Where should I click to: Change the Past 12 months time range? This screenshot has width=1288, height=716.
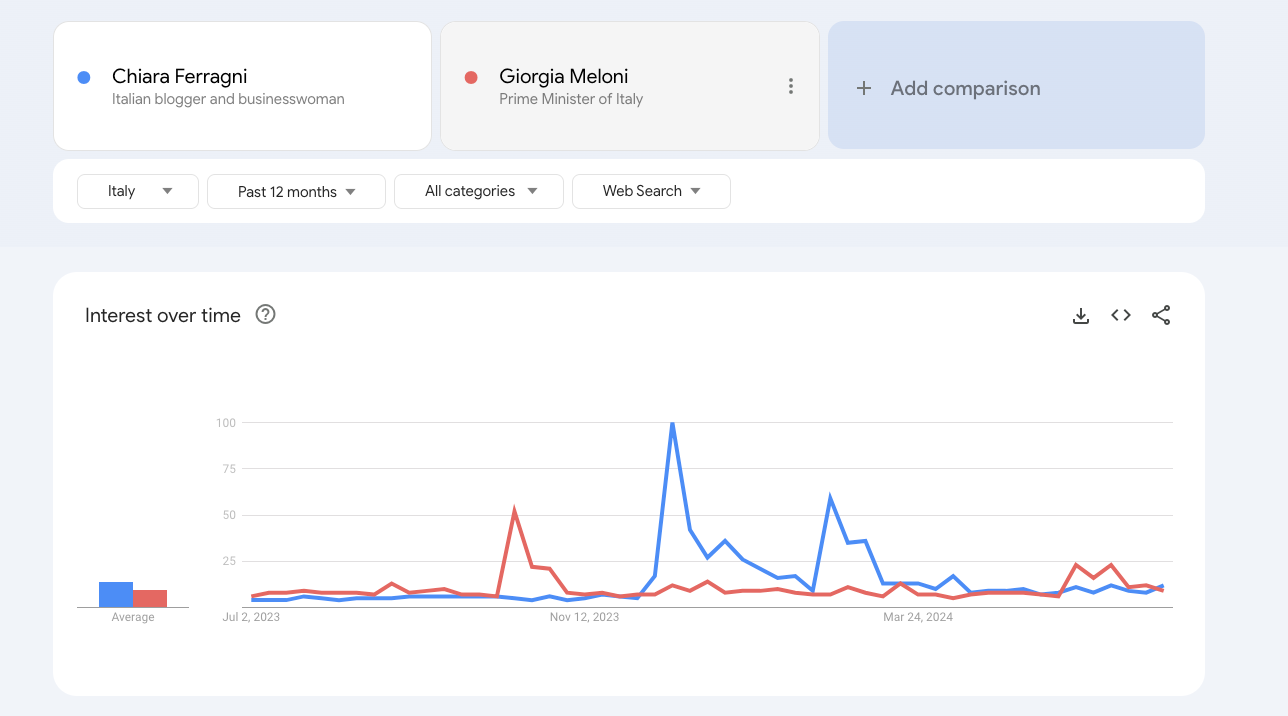point(296,191)
